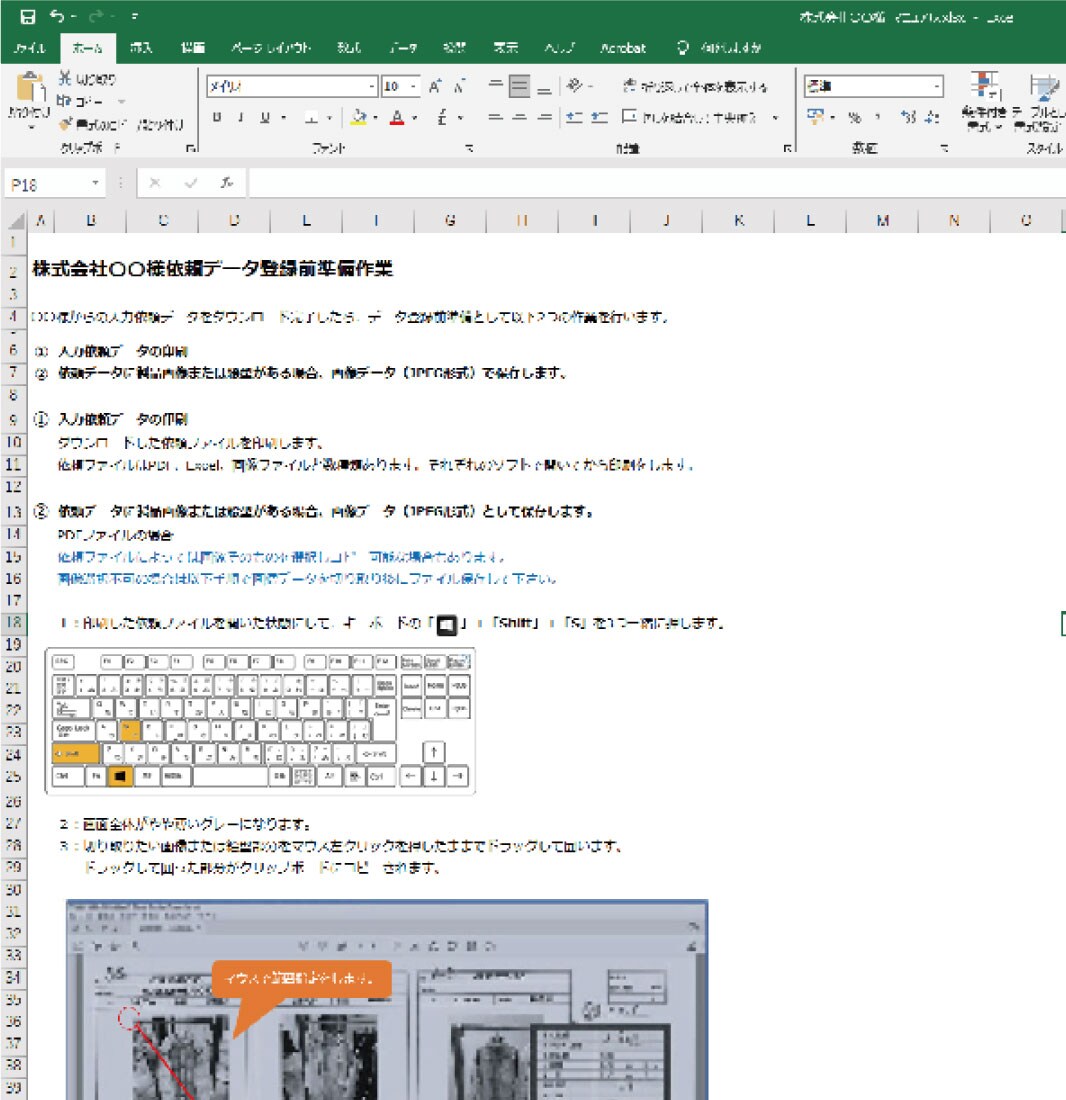Apply the comma style icon
Viewport: 1066px width, 1100px height.
[877, 117]
